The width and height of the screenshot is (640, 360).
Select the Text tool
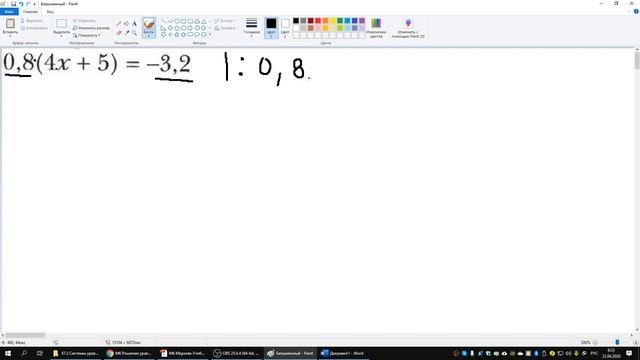pos(134,24)
